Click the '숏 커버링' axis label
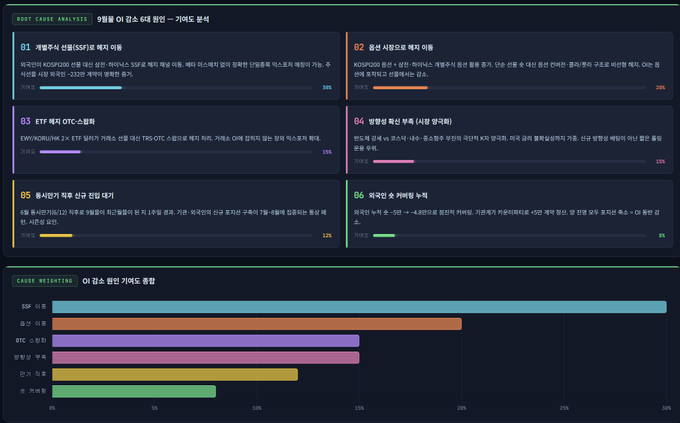Viewport: 680px width, 423px height. [33, 391]
